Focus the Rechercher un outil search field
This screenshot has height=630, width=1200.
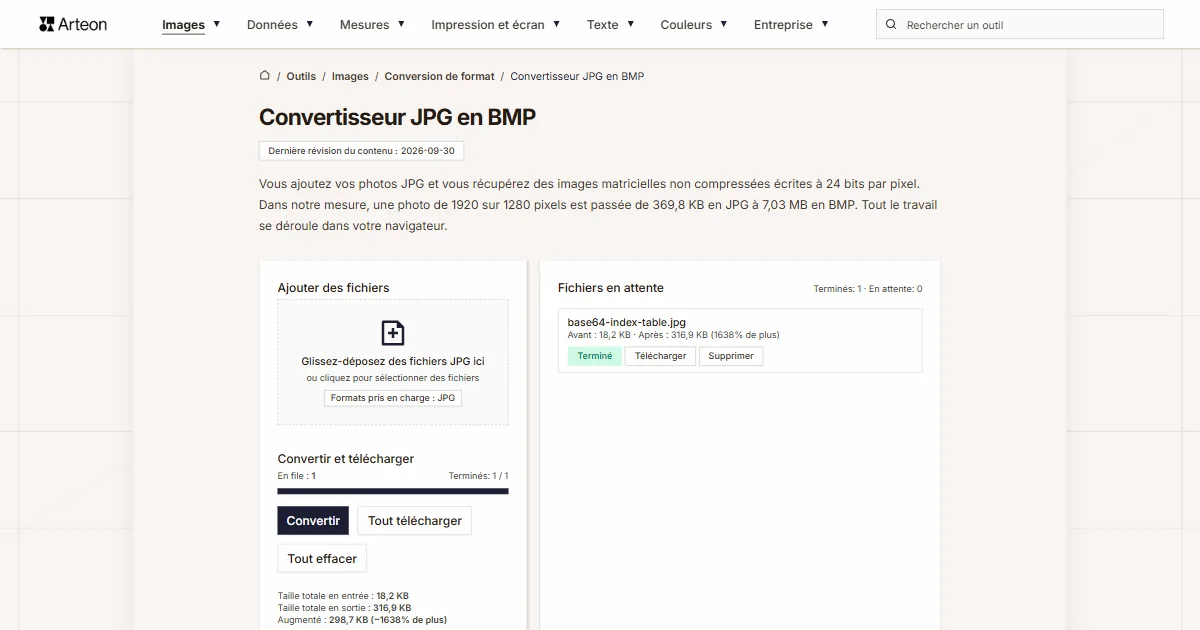click(1020, 24)
